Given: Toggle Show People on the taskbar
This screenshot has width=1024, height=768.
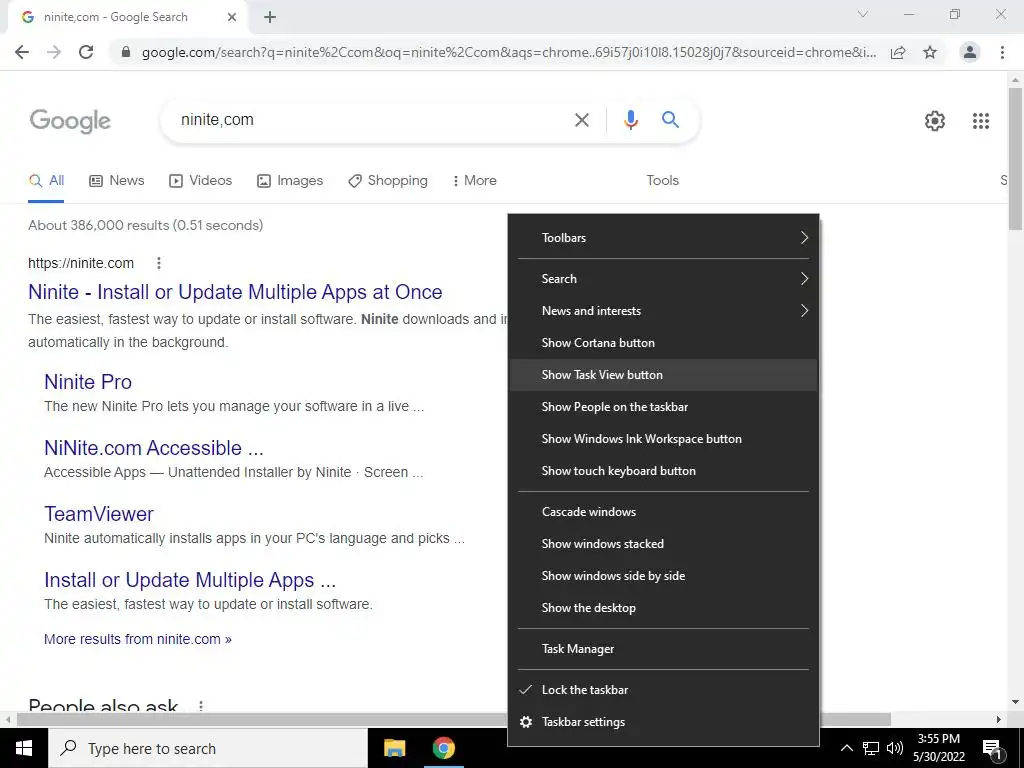Looking at the screenshot, I should [664, 407].
